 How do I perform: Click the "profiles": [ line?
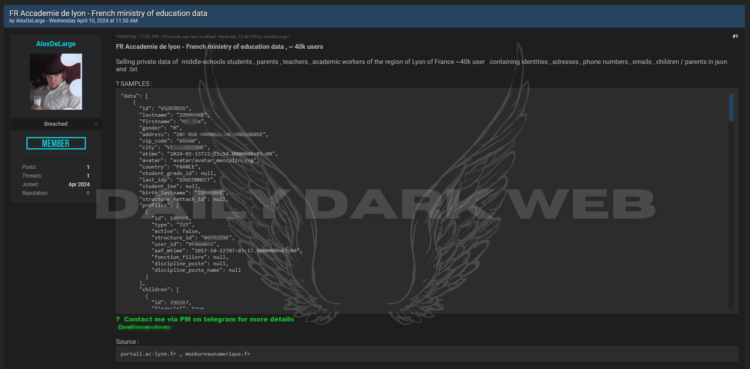click(159, 205)
